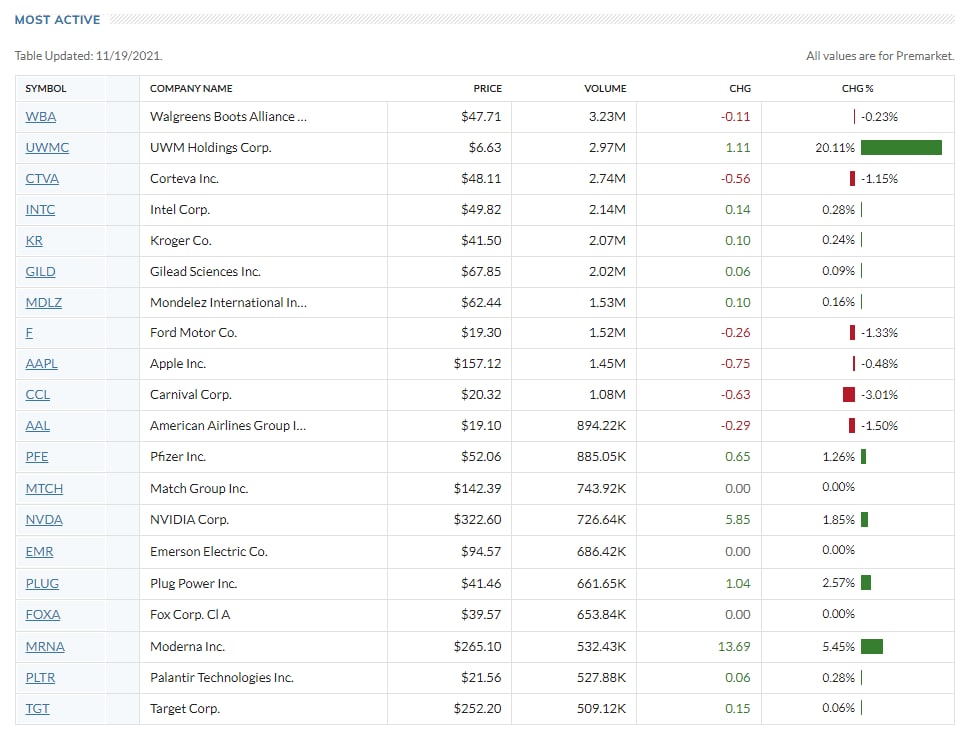Click the CHG column header
Image resolution: width=968 pixels, height=739 pixels.
click(x=740, y=88)
